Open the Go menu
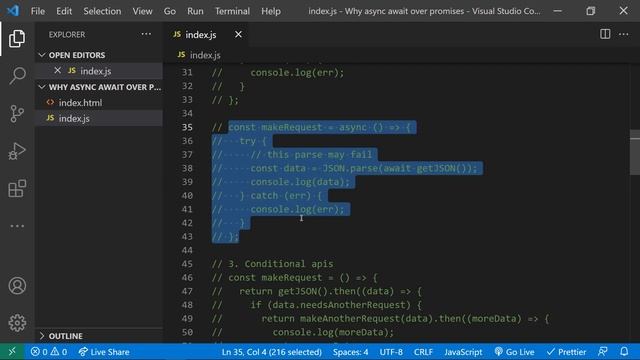The width and height of the screenshot is (640, 360). pos(169,11)
